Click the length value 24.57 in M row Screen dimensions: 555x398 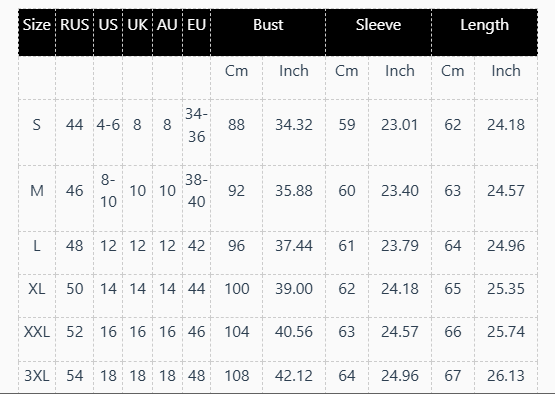(x=506, y=191)
